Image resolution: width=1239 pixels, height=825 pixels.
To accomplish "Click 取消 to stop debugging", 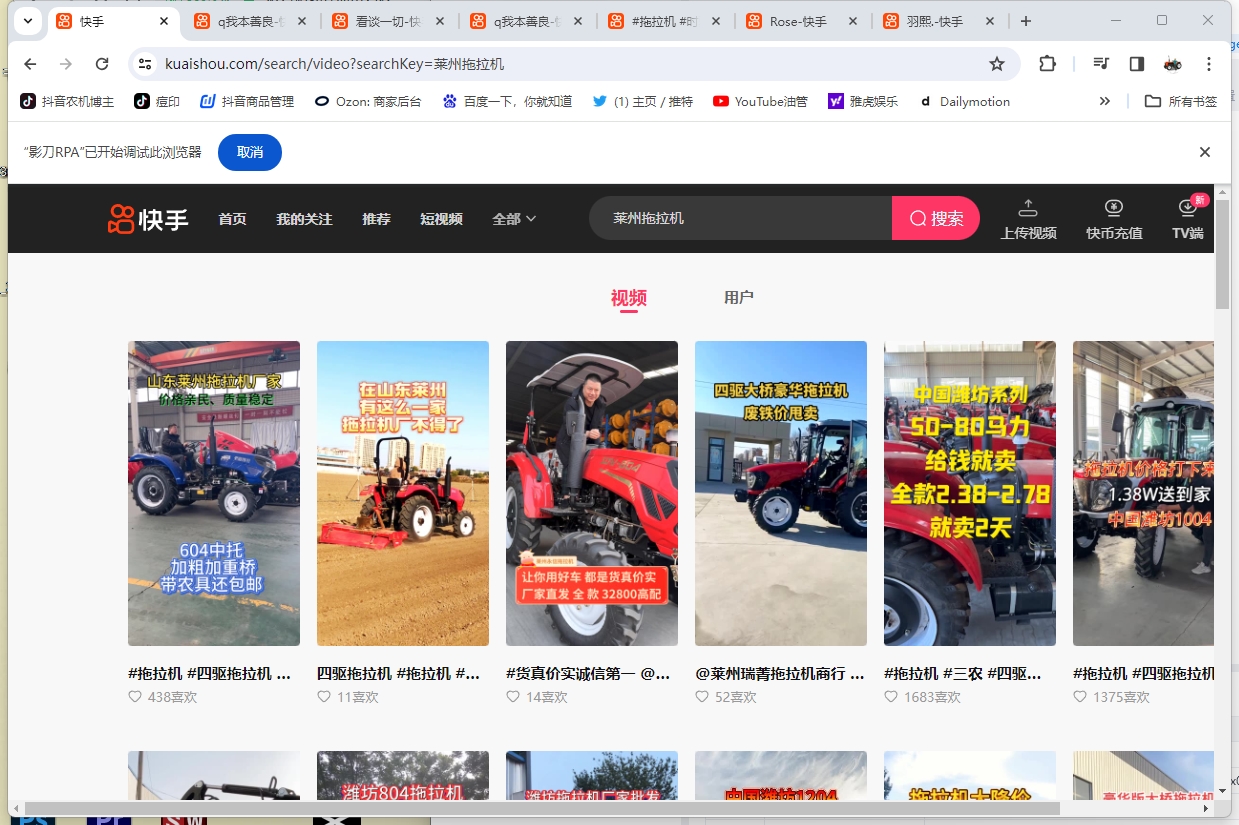I will coord(250,152).
